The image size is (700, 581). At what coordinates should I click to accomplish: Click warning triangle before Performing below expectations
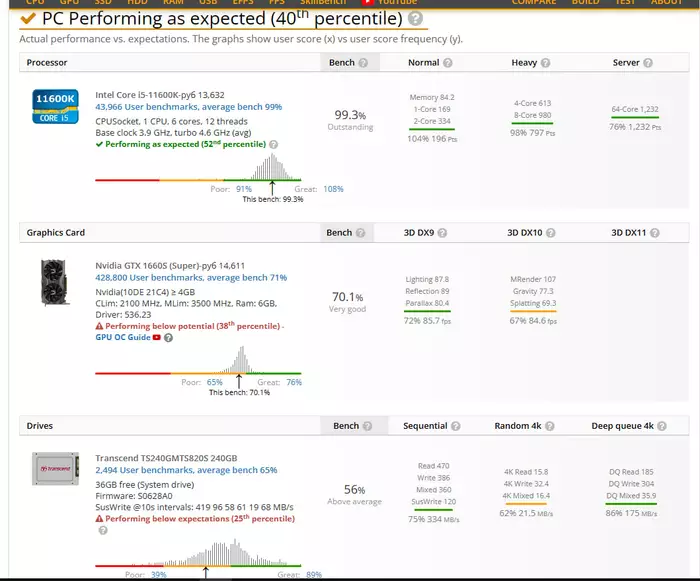[x=99, y=518]
